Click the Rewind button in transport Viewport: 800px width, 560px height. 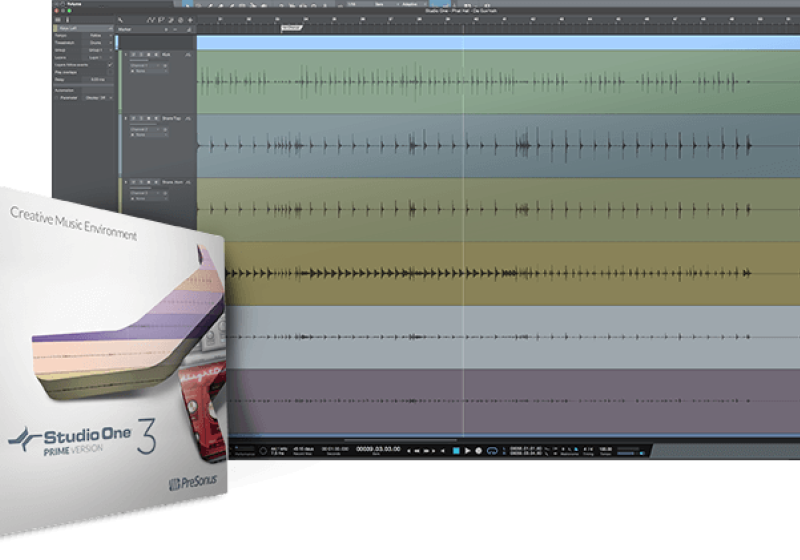pos(417,451)
